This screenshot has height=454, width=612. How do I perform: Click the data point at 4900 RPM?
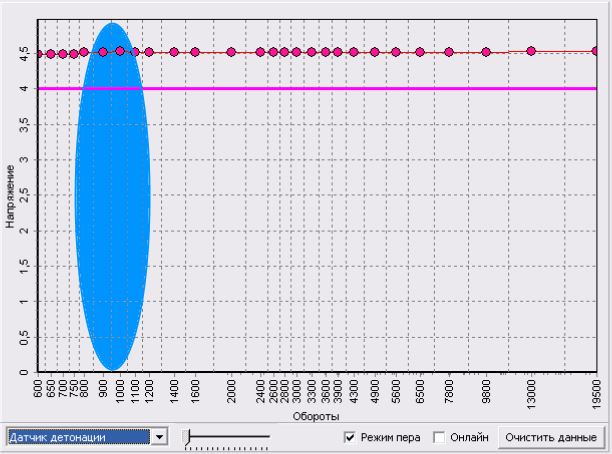pyautogui.click(x=375, y=52)
